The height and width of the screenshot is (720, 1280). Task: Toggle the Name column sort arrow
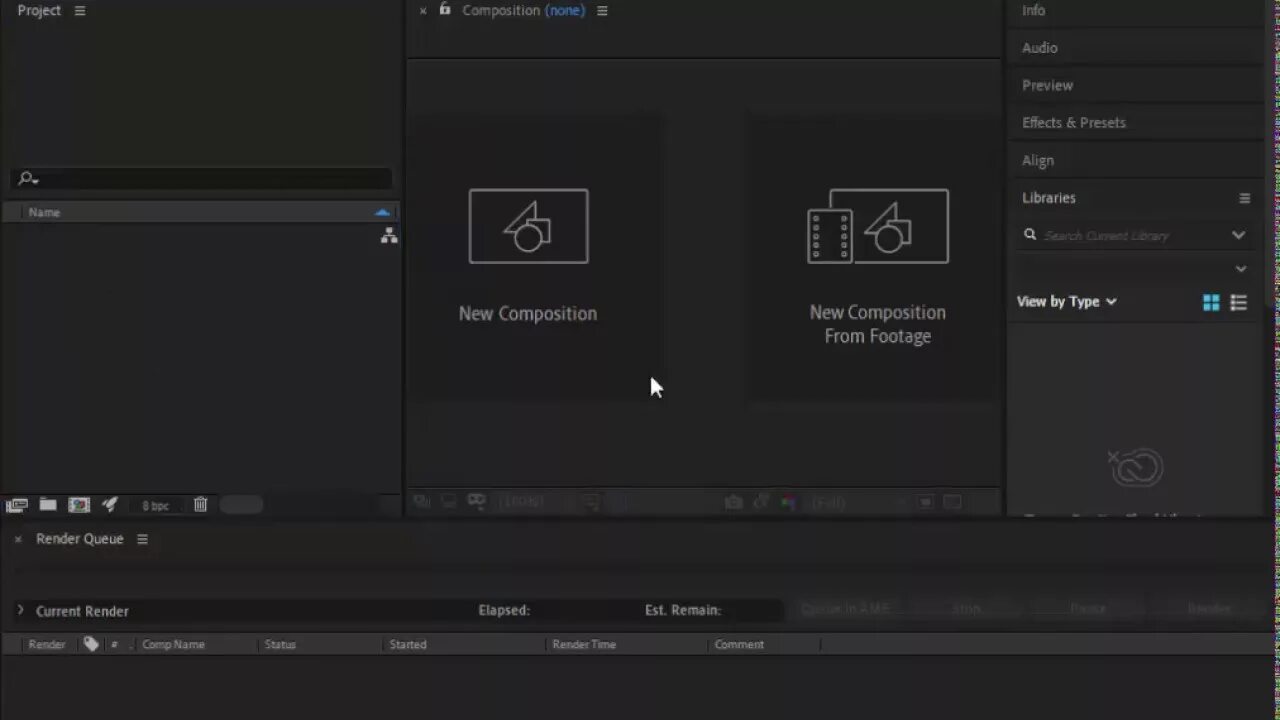[x=382, y=212]
